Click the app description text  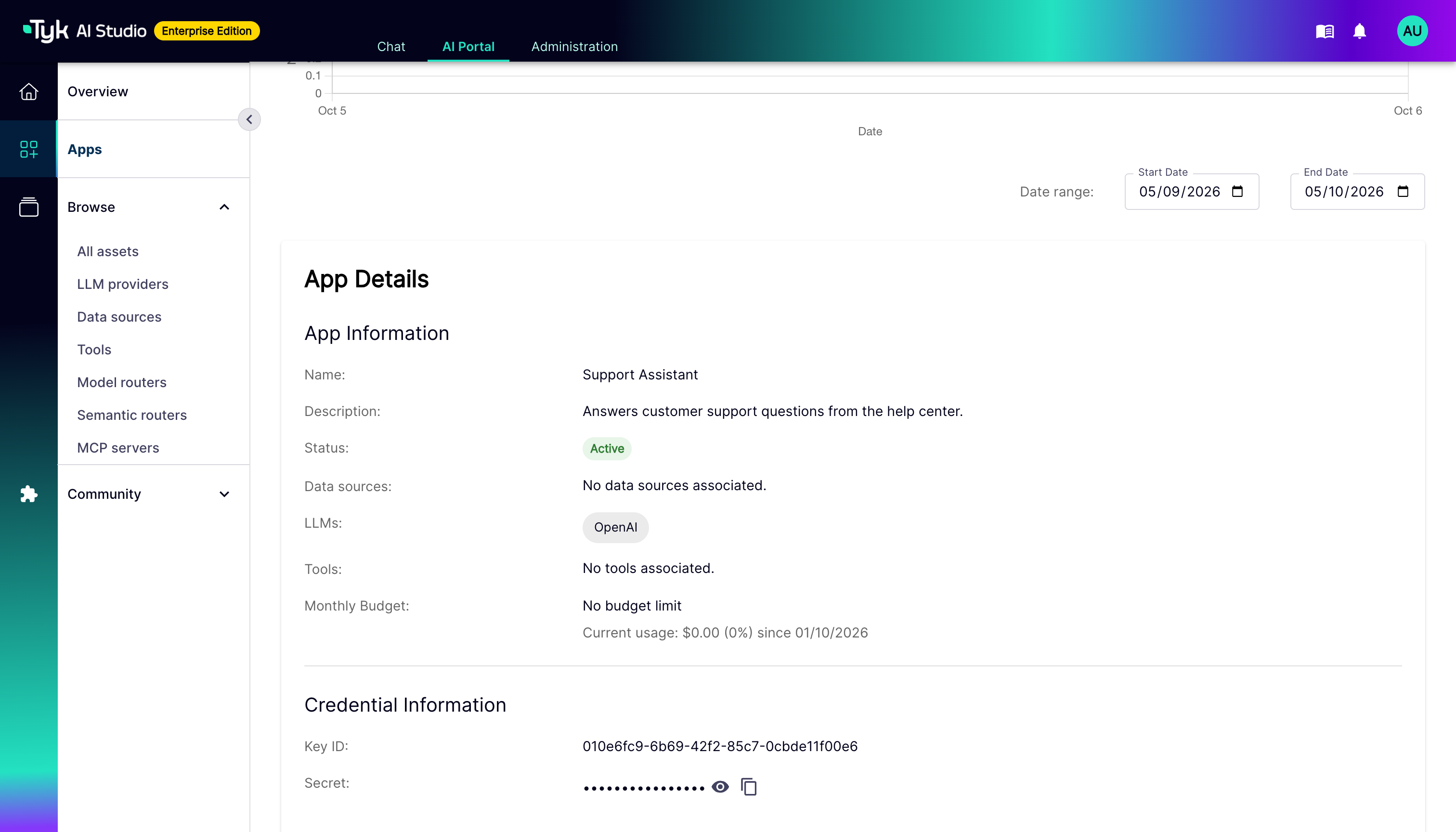[x=773, y=412]
